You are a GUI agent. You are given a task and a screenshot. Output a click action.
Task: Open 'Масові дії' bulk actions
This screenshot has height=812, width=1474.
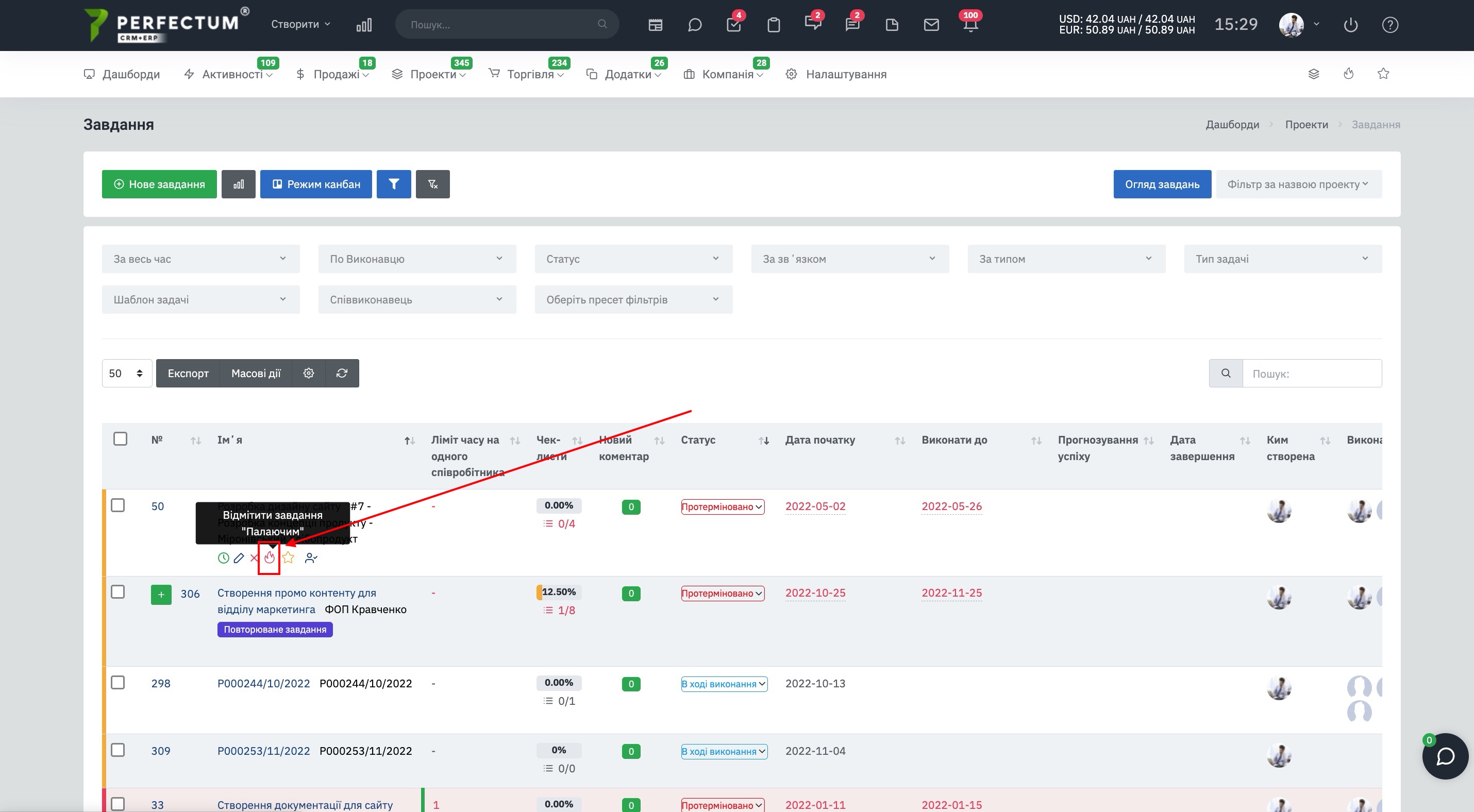click(256, 374)
